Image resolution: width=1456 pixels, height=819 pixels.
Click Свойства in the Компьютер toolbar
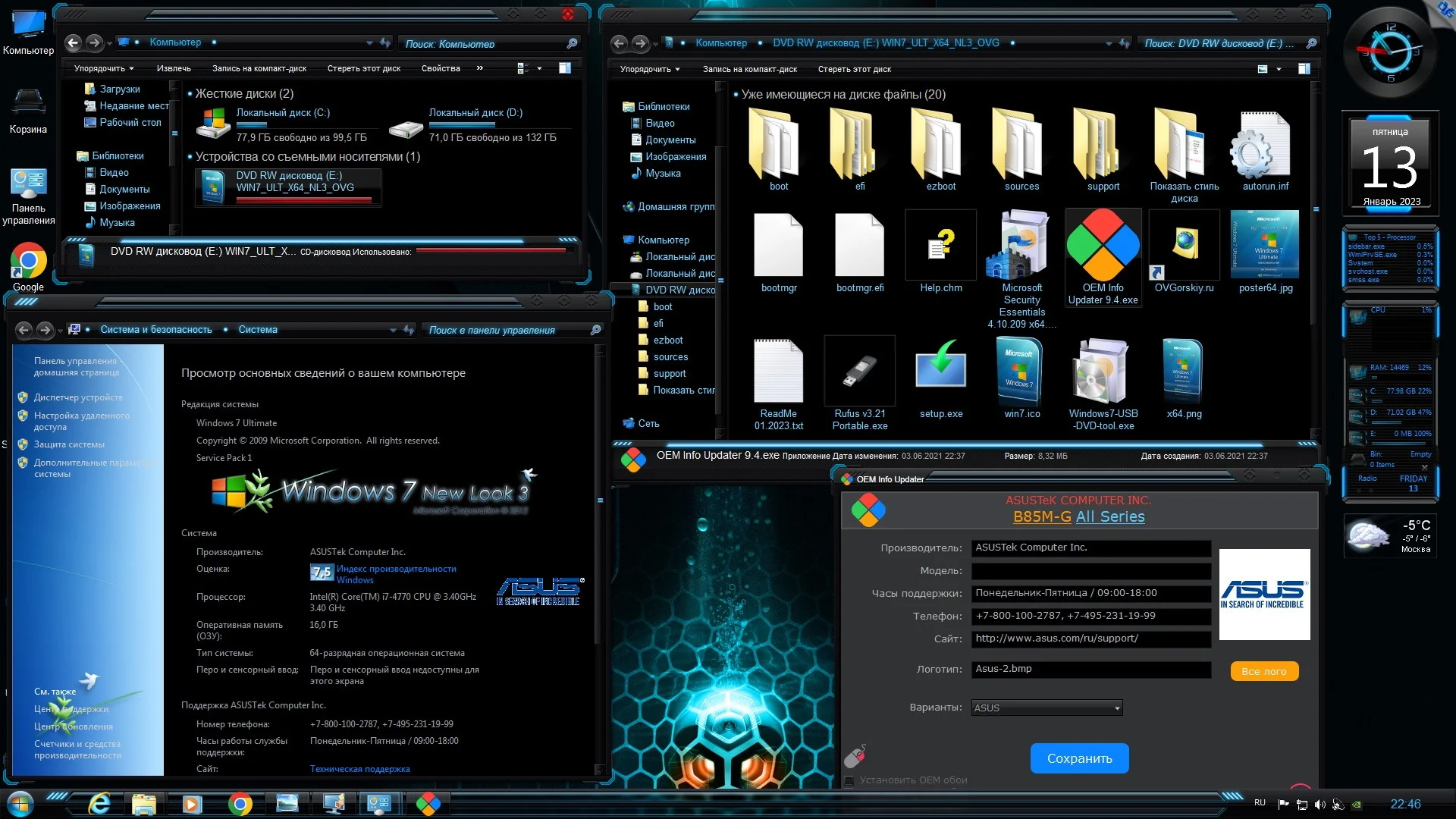click(441, 68)
